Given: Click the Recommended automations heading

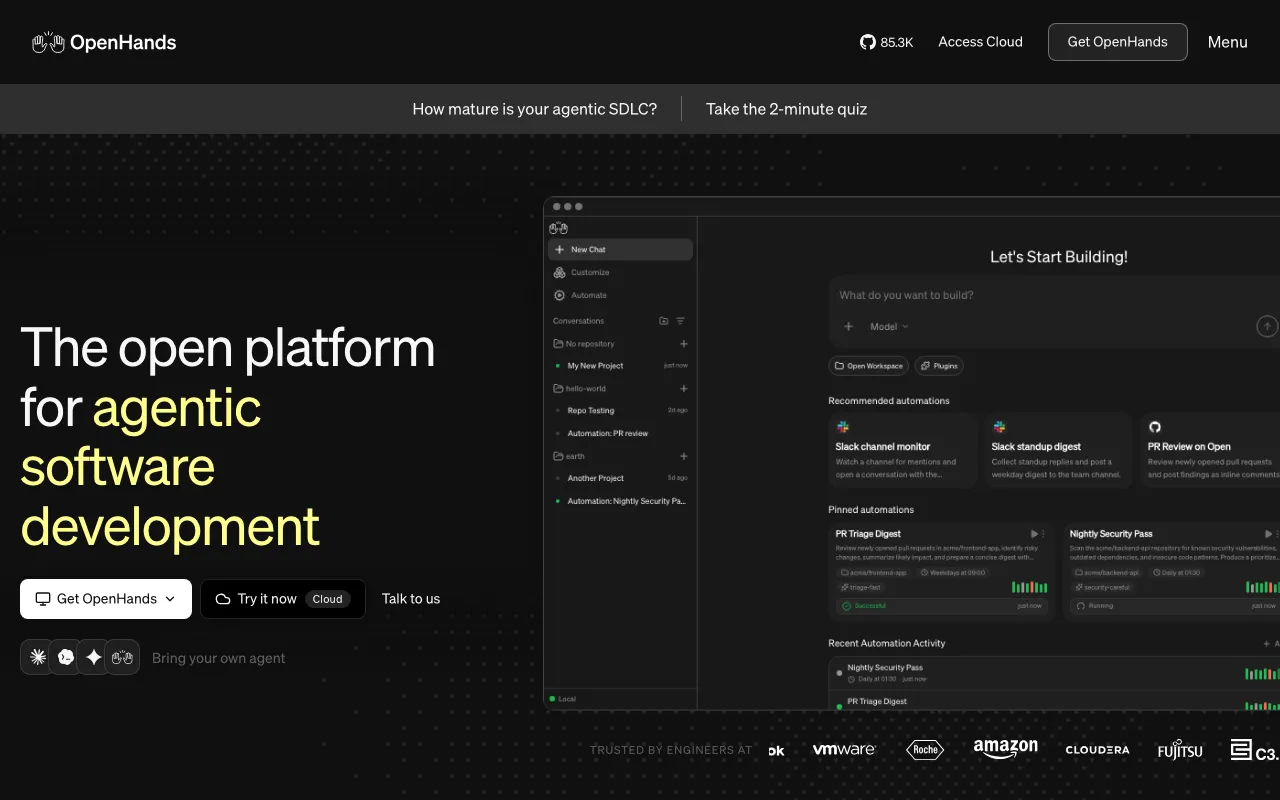Looking at the screenshot, I should (x=889, y=401).
